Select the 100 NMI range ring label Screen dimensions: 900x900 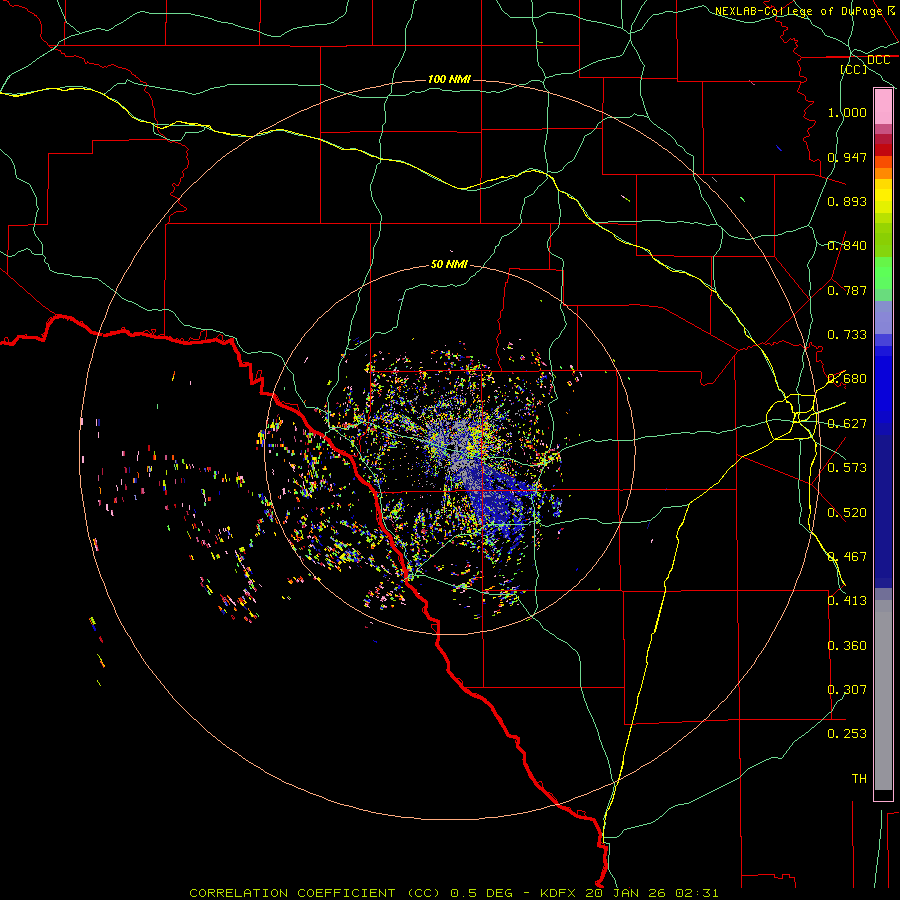[449, 79]
